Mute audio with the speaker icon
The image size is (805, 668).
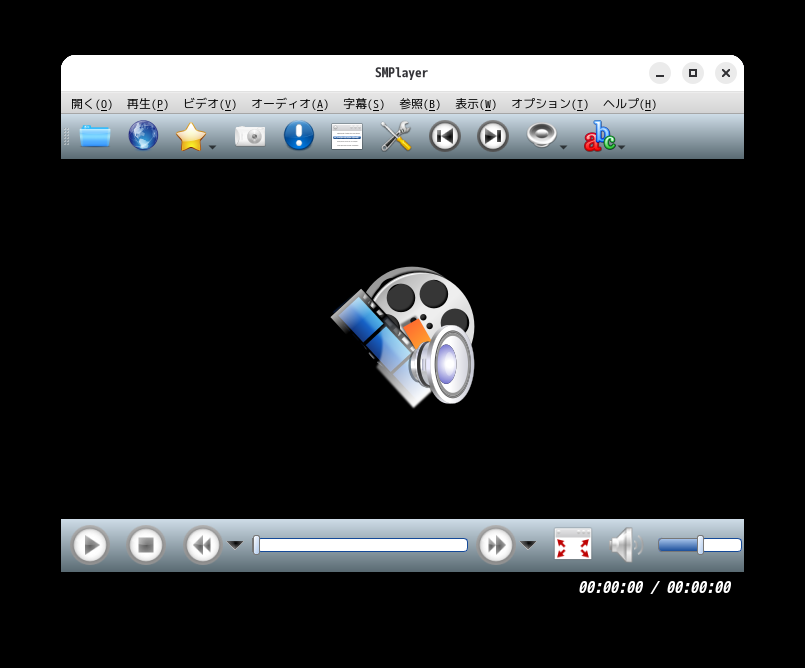626,545
